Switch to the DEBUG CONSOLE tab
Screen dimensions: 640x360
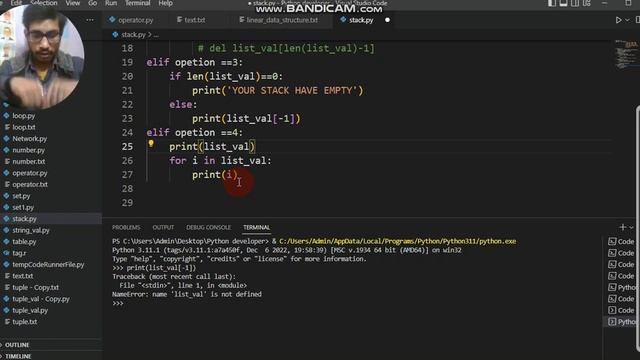[209, 227]
